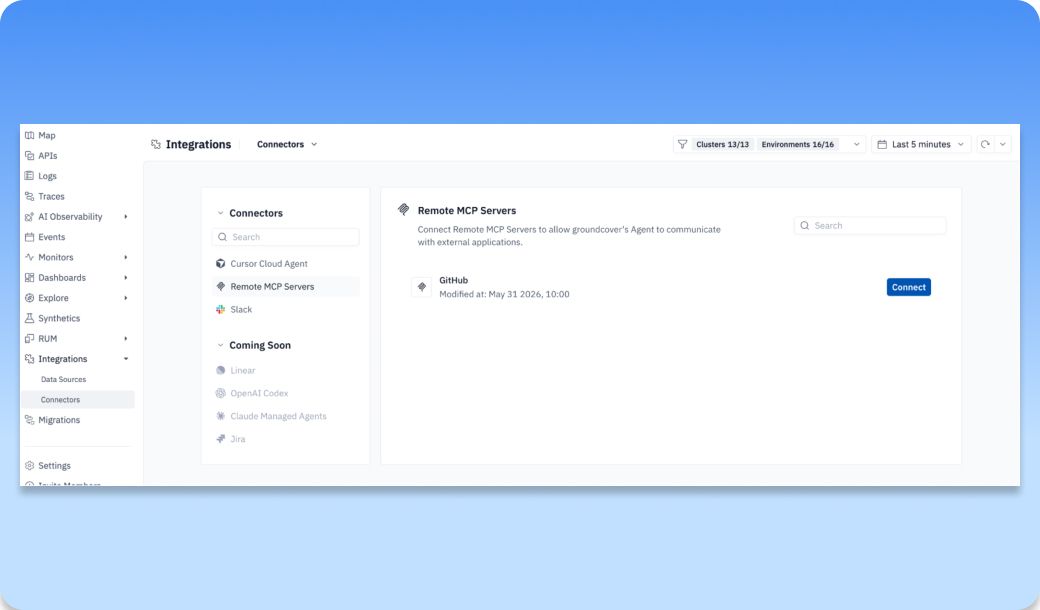Open the refresh options dropdown arrow

1003,145
